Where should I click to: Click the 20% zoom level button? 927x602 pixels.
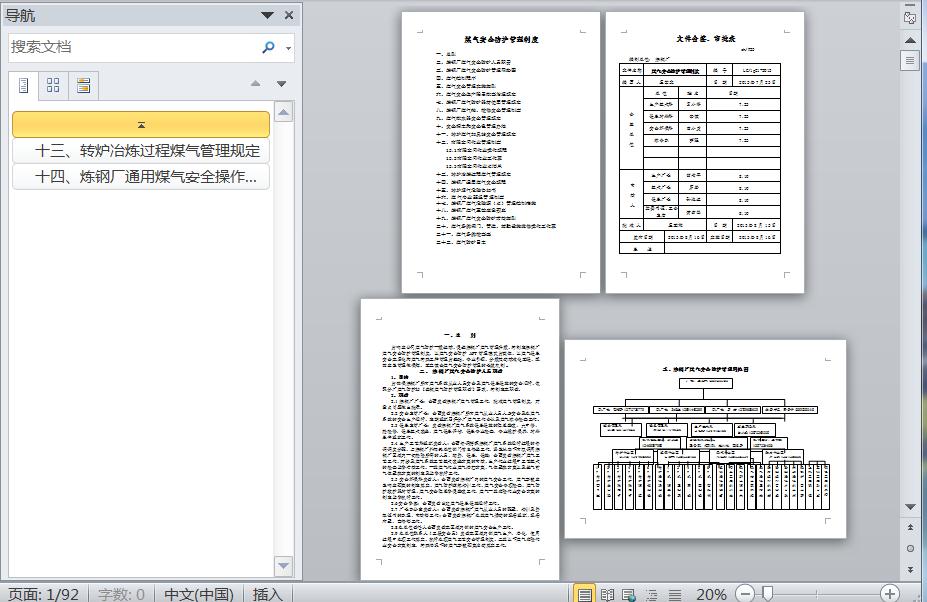point(711,594)
